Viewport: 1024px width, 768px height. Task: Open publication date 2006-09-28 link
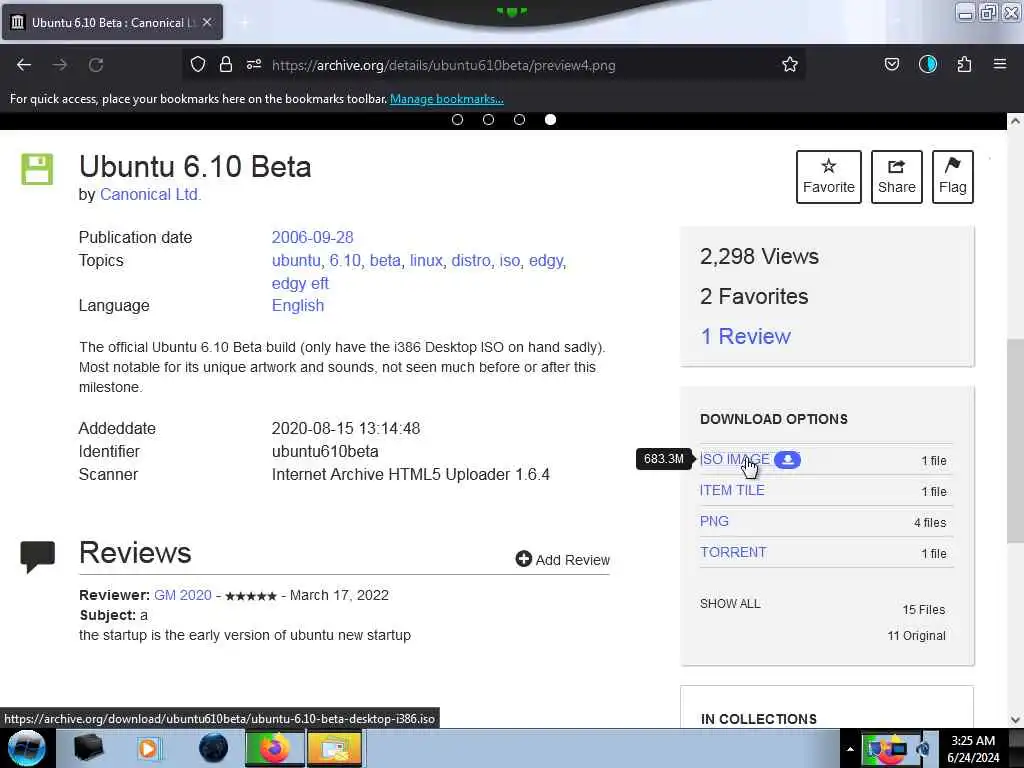click(312, 237)
